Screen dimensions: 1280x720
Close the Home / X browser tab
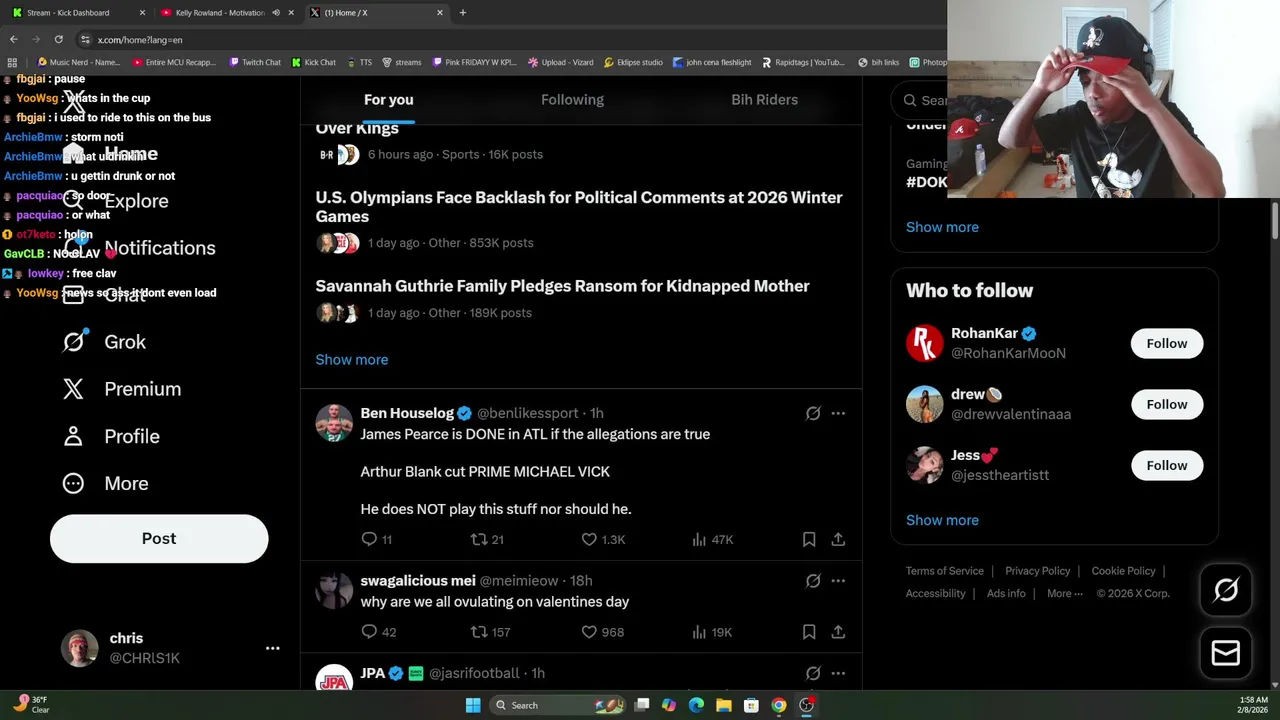(440, 13)
